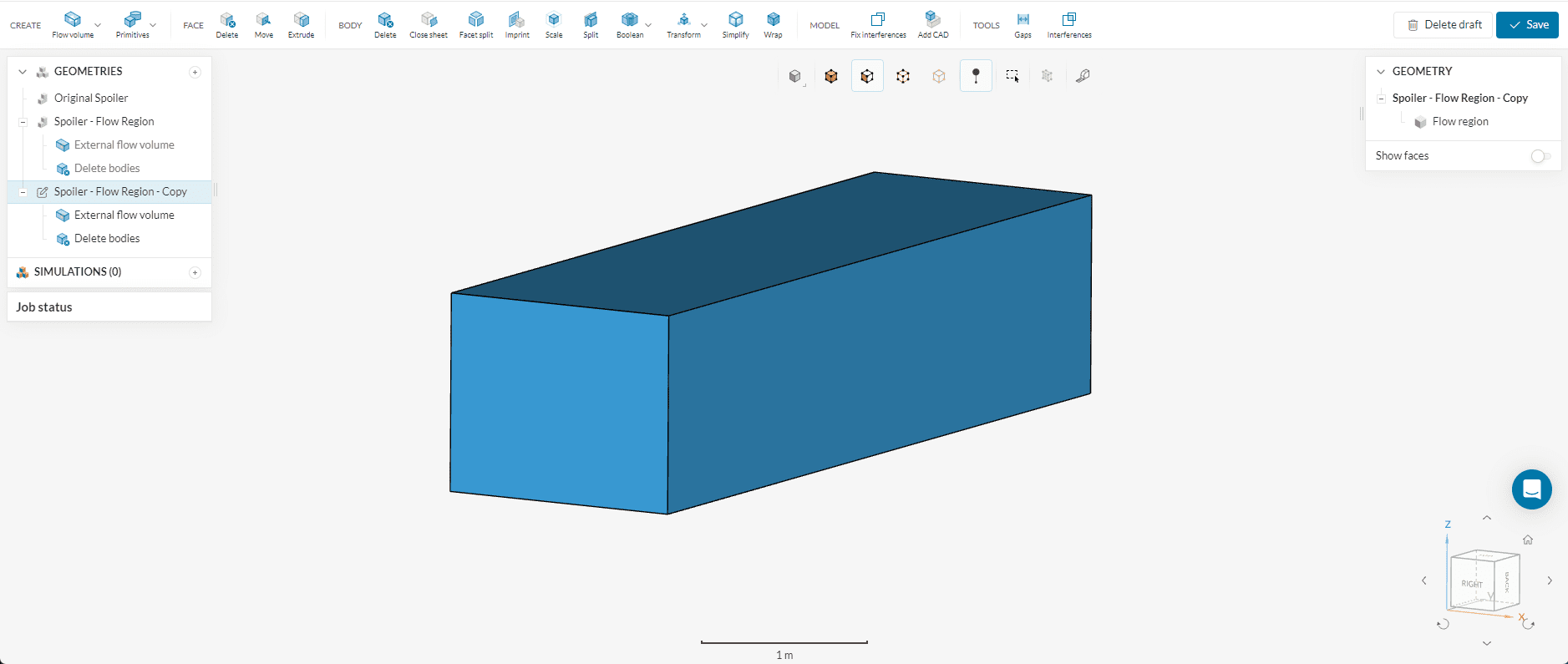The width and height of the screenshot is (1568, 664).
Task: Enable the box selection mode icon
Action: [x=1012, y=76]
